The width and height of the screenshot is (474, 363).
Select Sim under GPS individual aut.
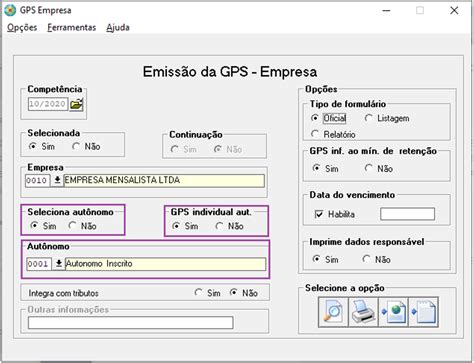tap(185, 226)
